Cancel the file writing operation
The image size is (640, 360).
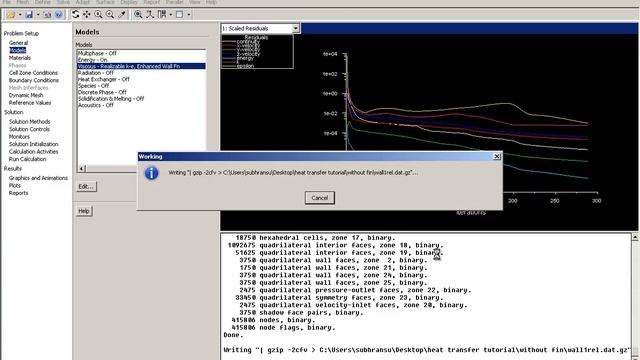click(320, 198)
